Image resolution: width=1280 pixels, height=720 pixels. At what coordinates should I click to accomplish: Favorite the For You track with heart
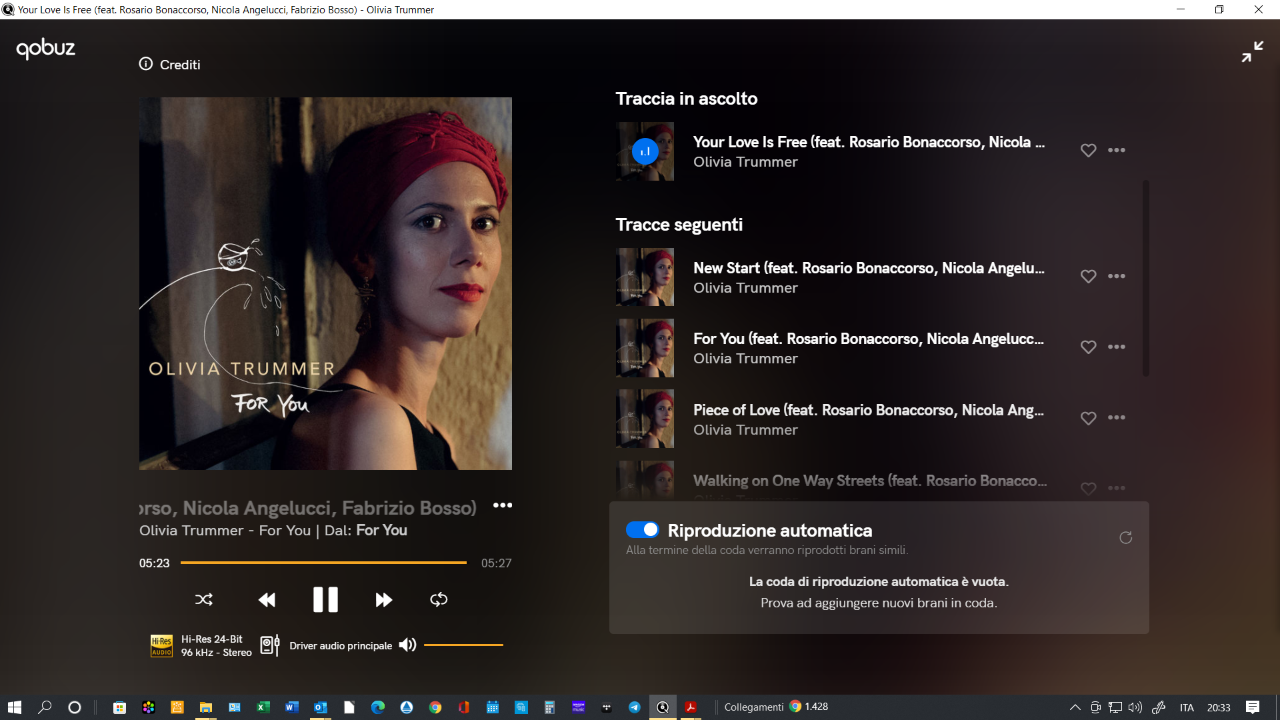[1088, 347]
